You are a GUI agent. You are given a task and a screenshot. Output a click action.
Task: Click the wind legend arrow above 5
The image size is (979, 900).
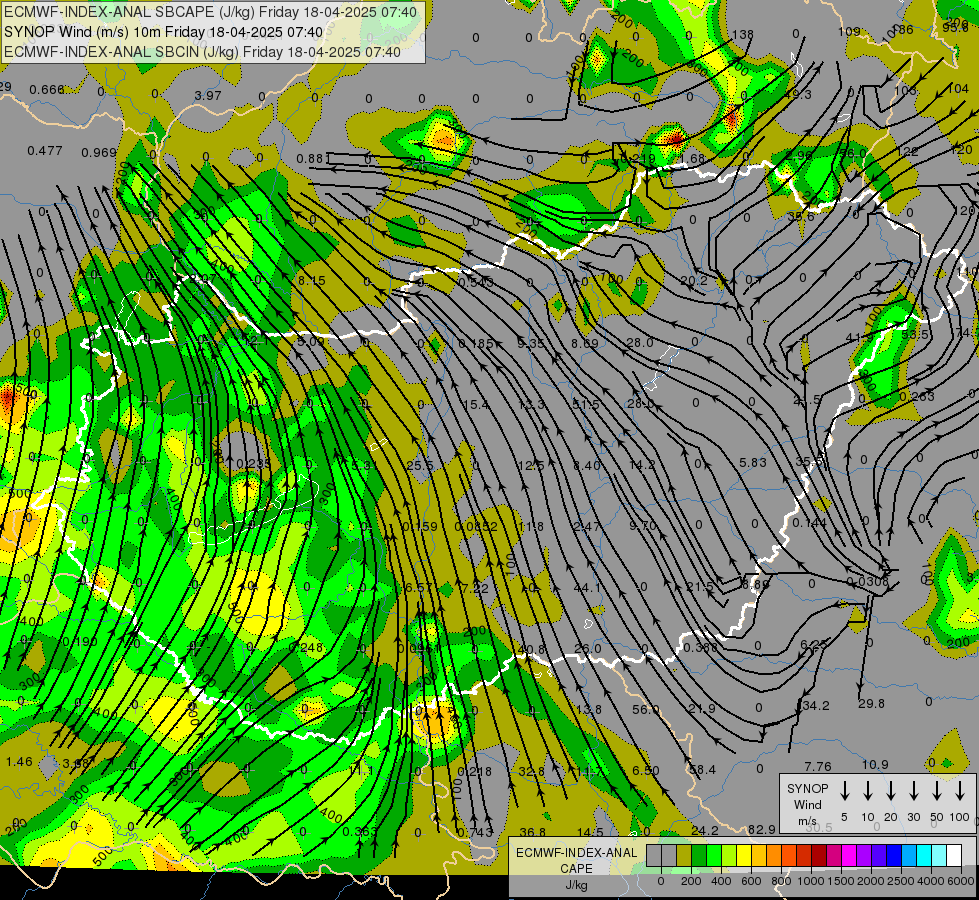click(845, 791)
